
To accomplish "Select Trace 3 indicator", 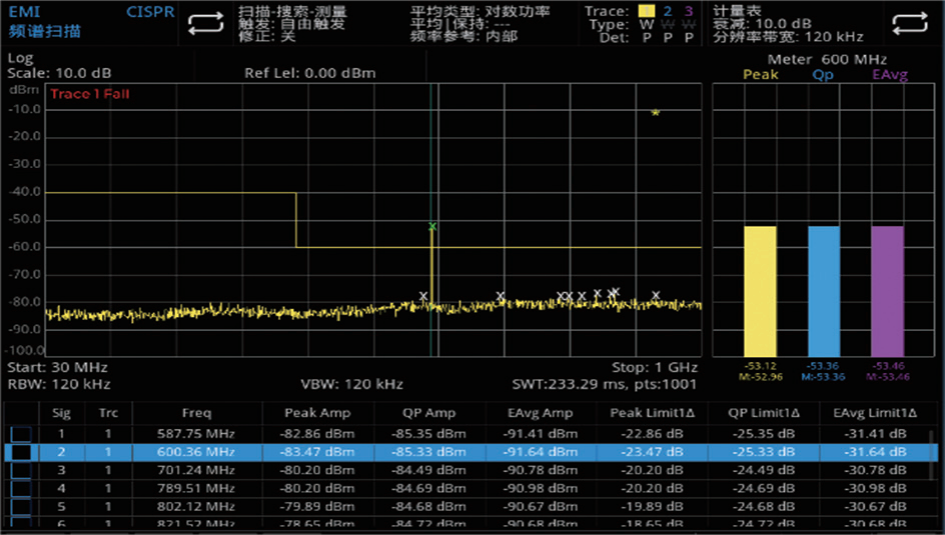I will tap(688, 11).
